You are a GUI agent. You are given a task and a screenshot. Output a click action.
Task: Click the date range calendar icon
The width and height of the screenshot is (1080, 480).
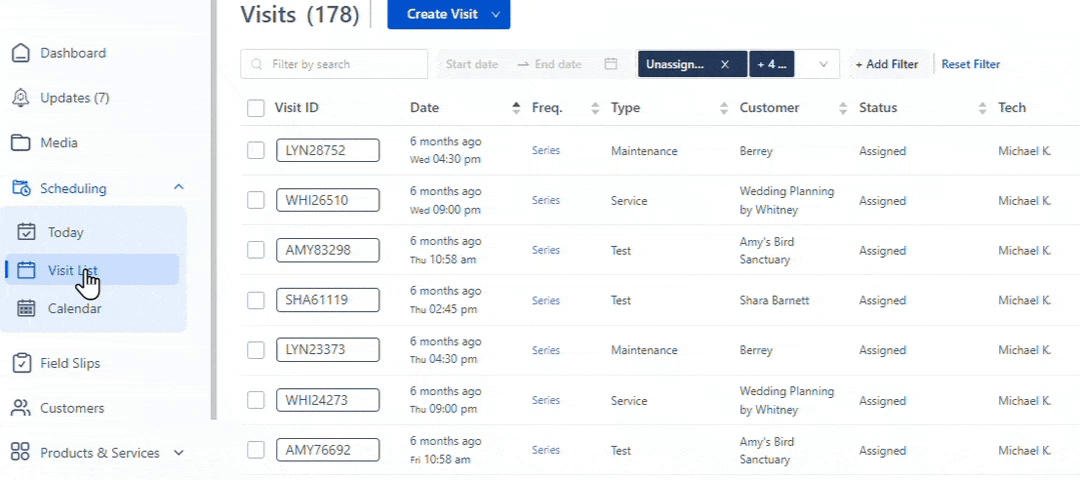point(610,64)
